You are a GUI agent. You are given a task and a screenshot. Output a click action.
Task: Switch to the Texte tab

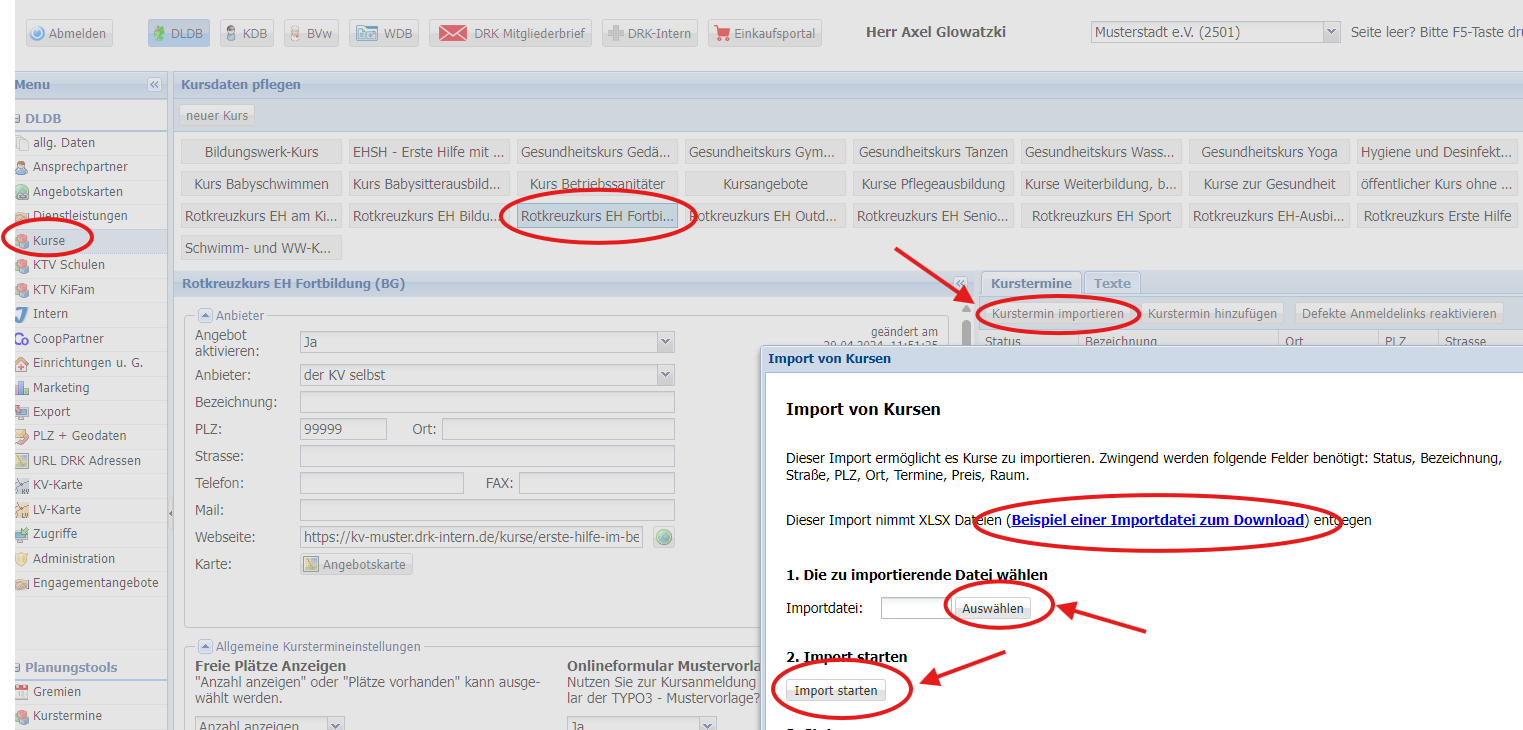click(x=1112, y=284)
